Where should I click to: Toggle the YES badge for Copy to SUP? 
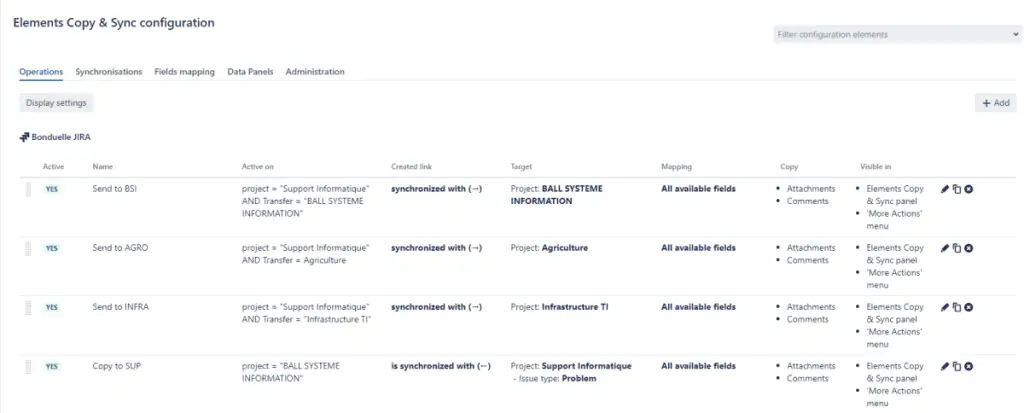click(x=52, y=366)
